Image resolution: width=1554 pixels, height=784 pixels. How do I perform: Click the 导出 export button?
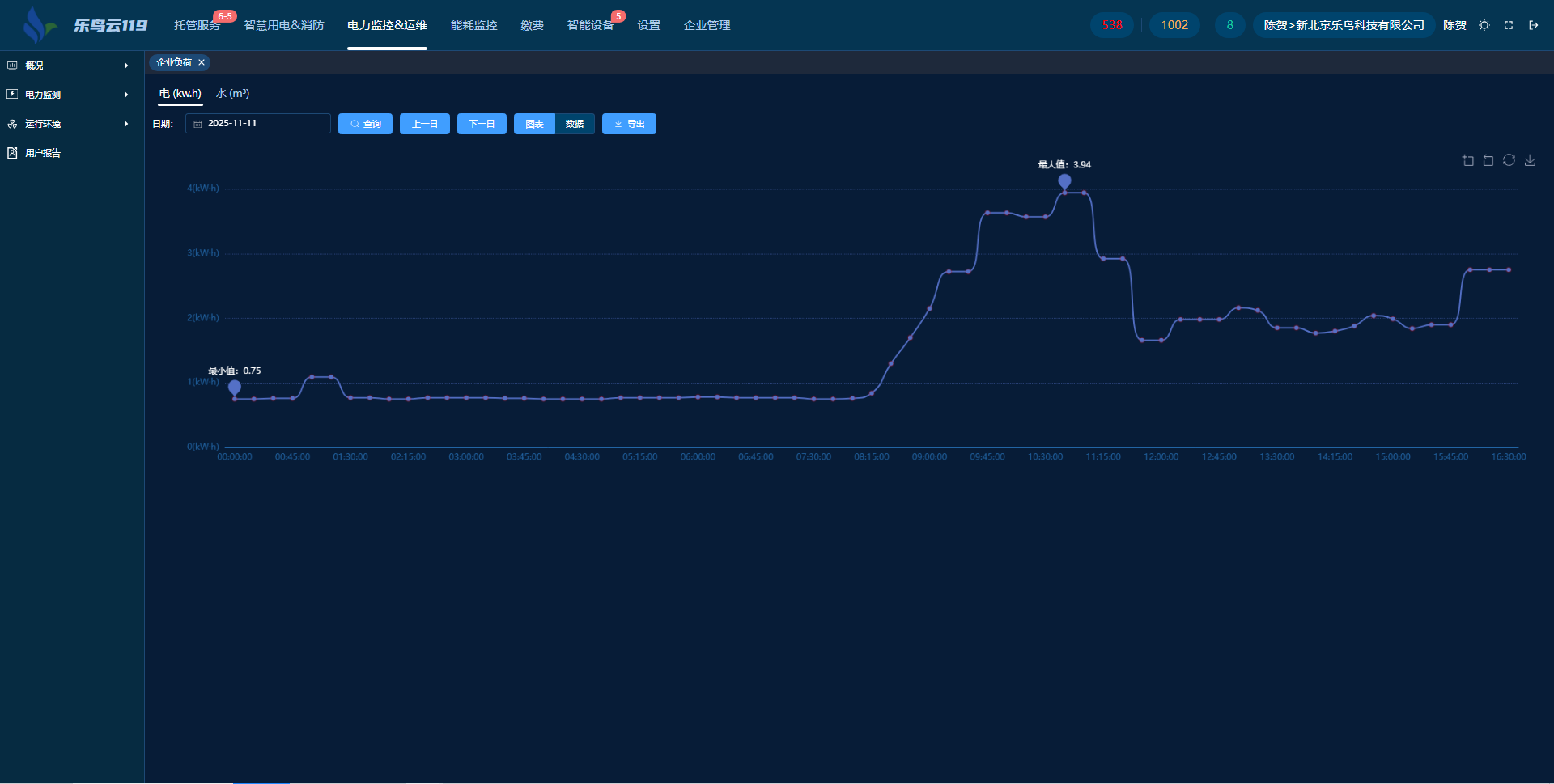pos(629,124)
